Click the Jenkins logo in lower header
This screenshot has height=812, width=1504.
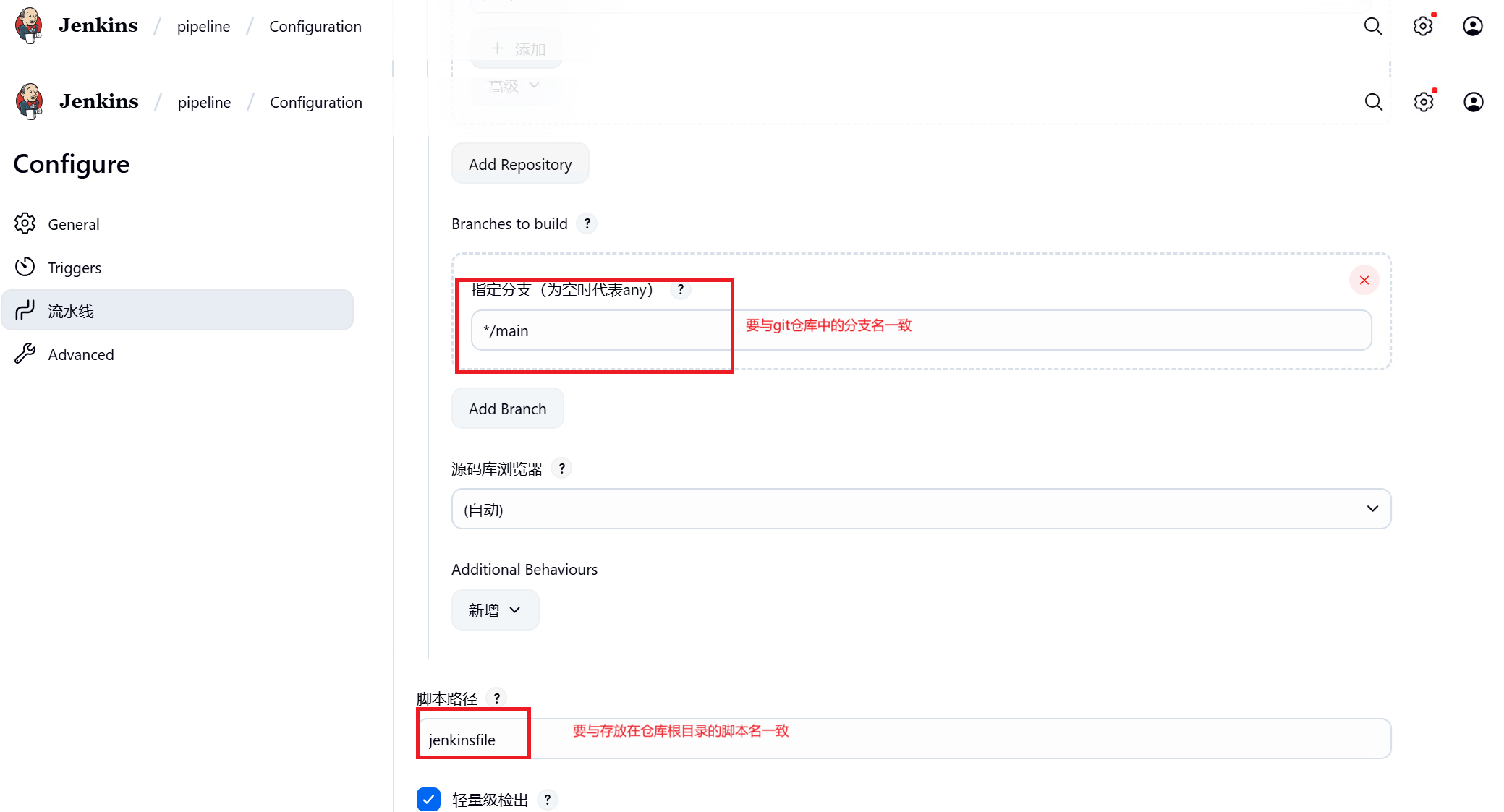[30, 101]
